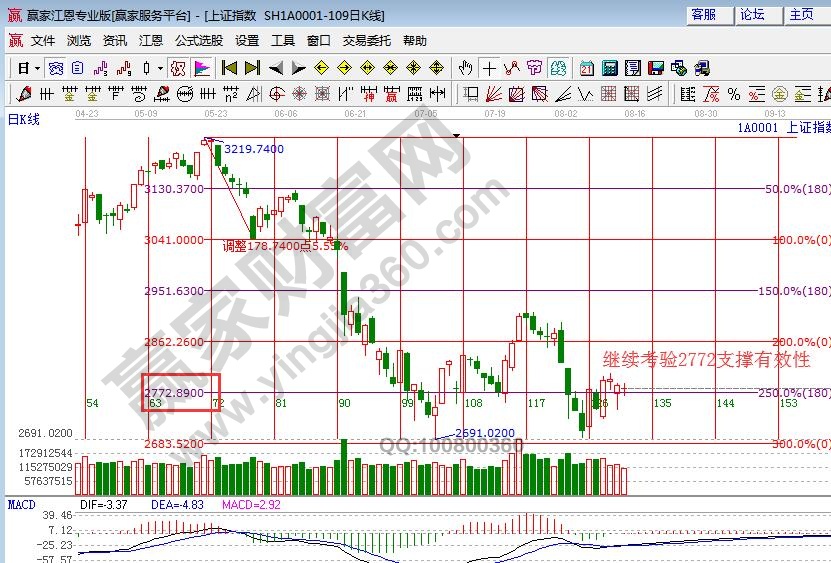This screenshot has width=831, height=563.
Task: Step to the previous bar with black left arrow
Action: click(x=275, y=69)
